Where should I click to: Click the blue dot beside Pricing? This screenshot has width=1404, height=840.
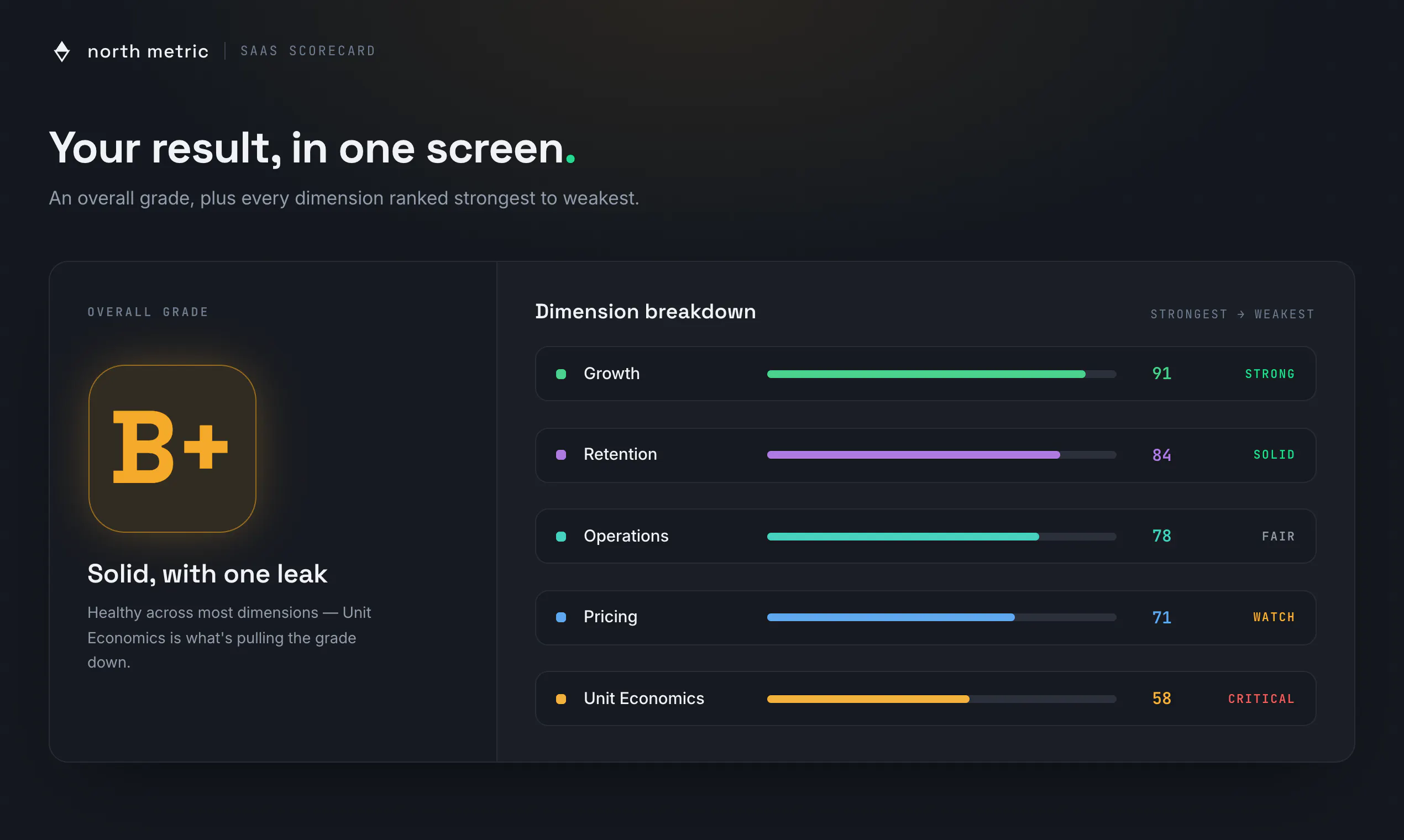point(561,617)
